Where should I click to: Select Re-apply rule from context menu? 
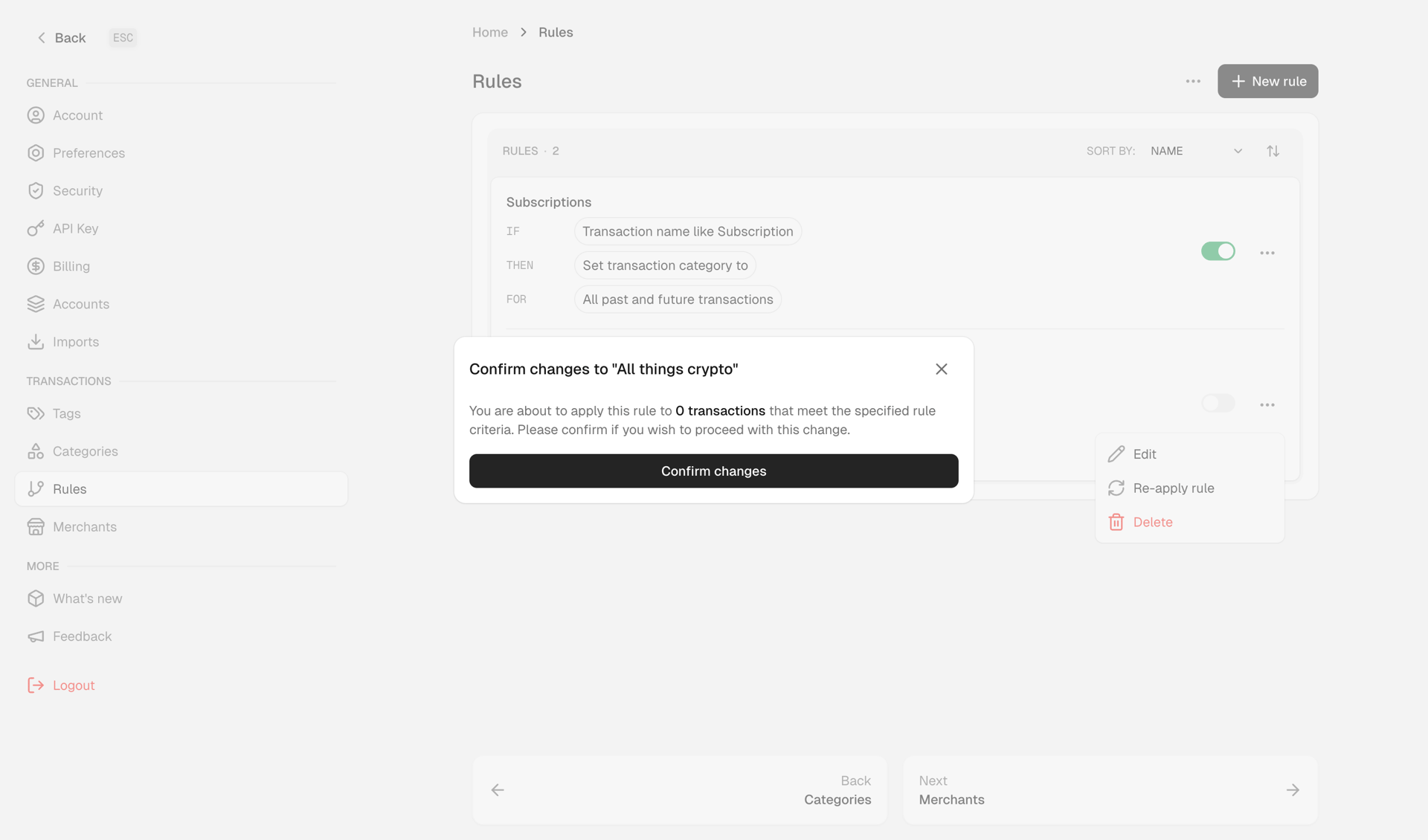1174,488
